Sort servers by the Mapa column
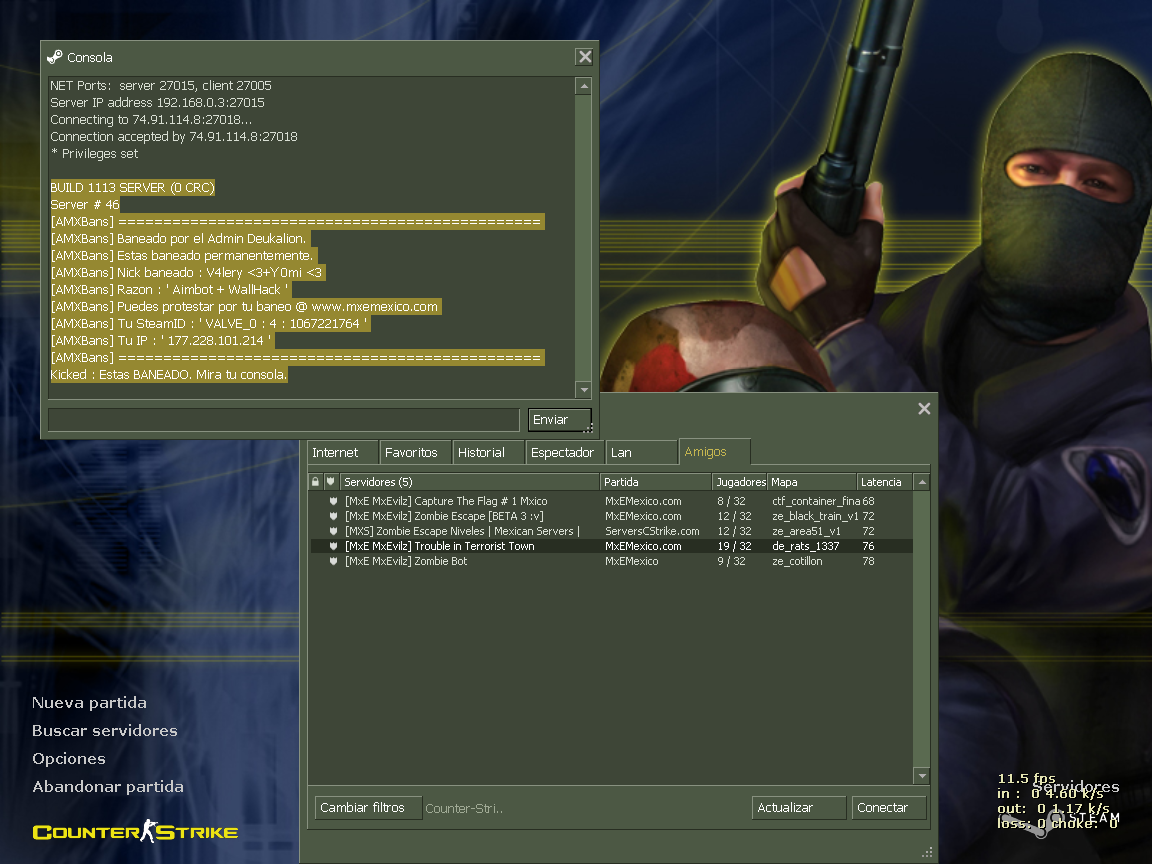The image size is (1152, 864). [812, 482]
